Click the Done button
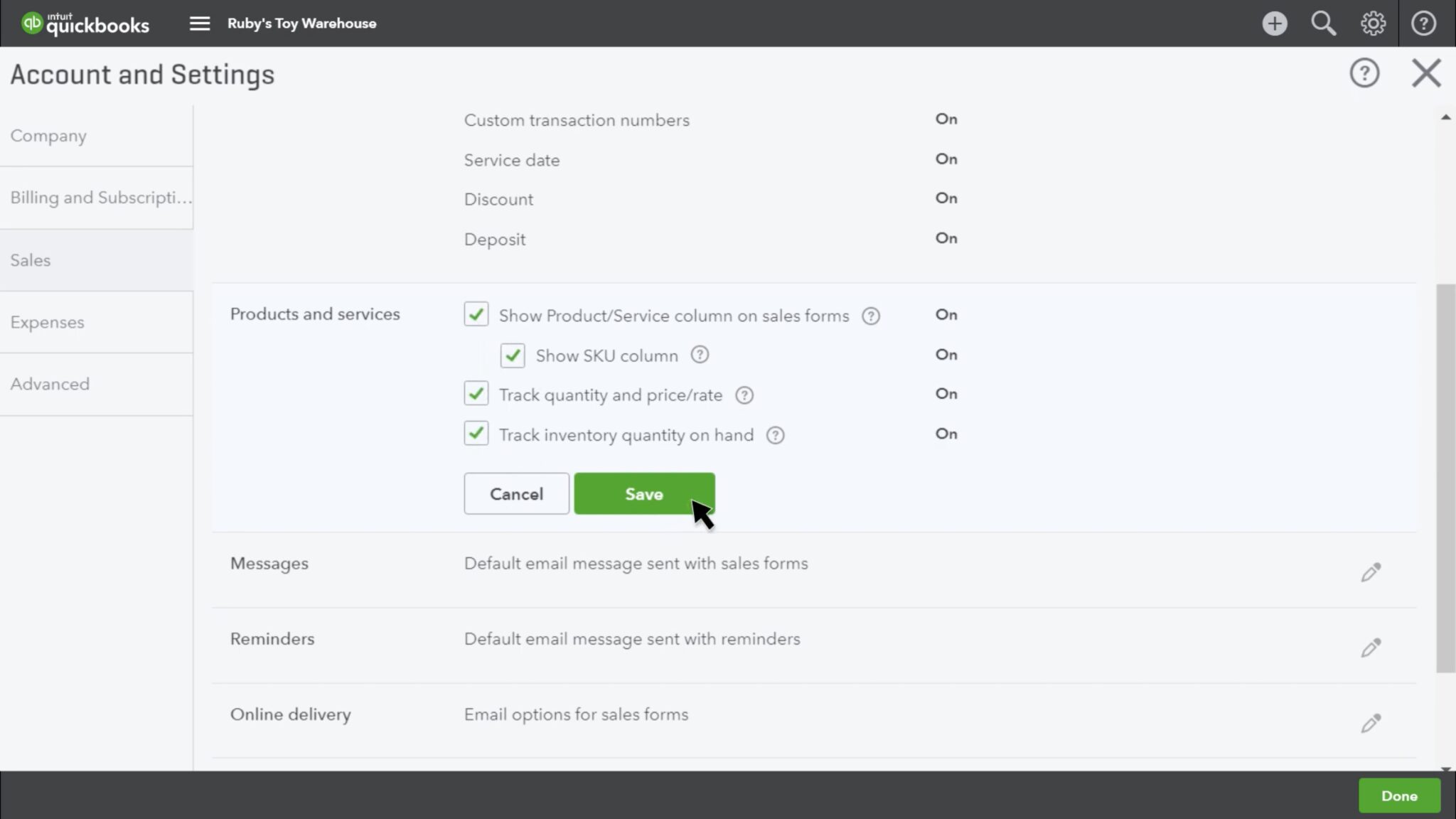The height and width of the screenshot is (819, 1456). pyautogui.click(x=1399, y=796)
